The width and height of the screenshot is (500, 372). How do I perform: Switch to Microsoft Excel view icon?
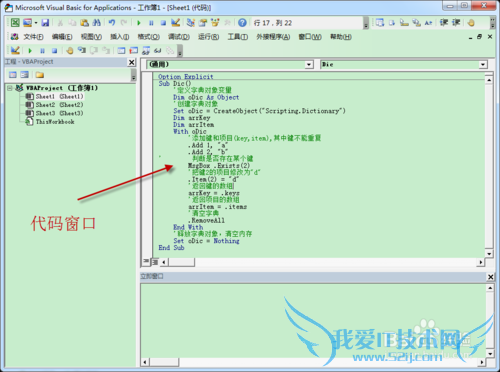(x=15, y=23)
